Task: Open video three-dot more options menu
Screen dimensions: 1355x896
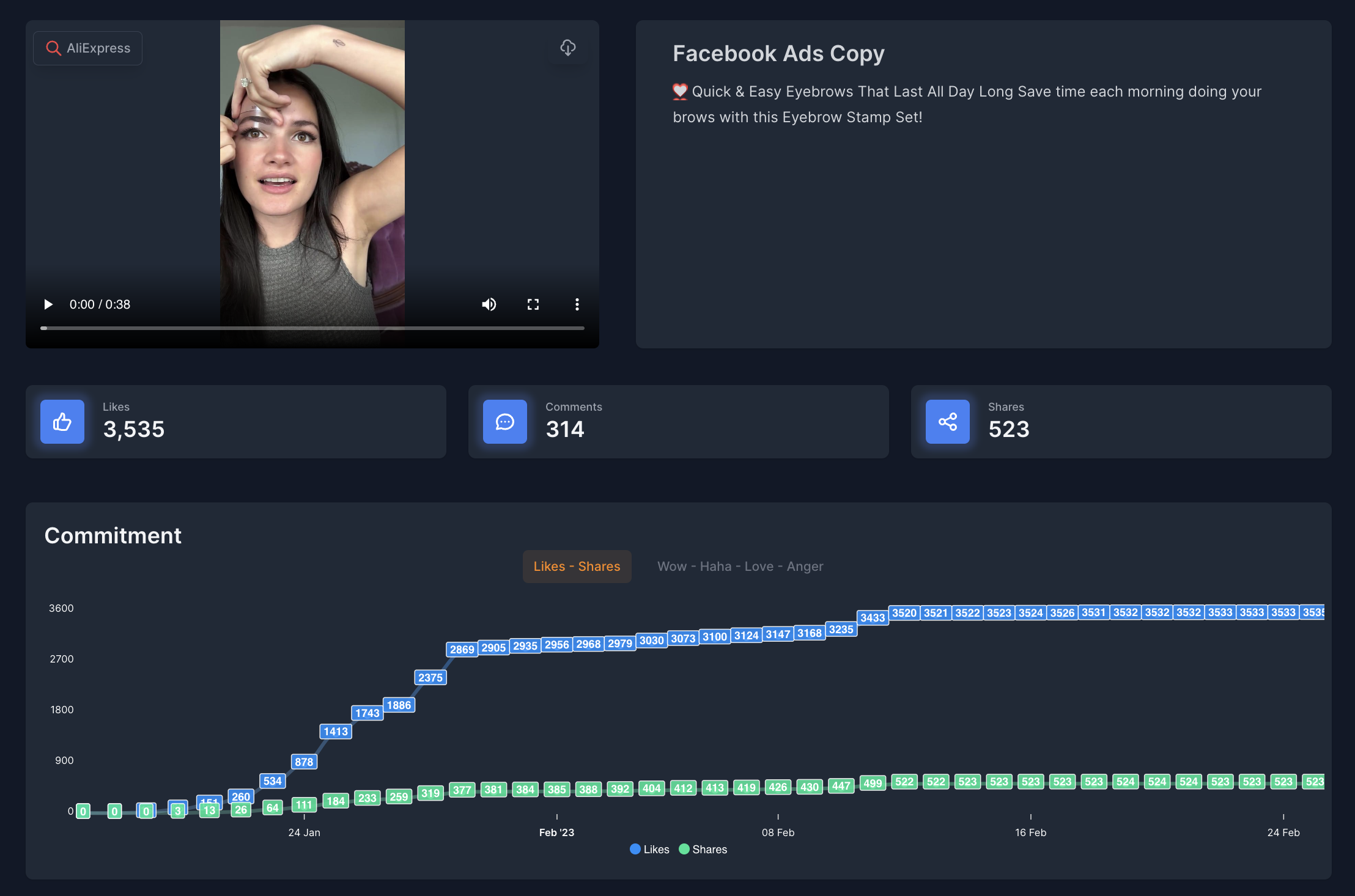Action: point(577,304)
